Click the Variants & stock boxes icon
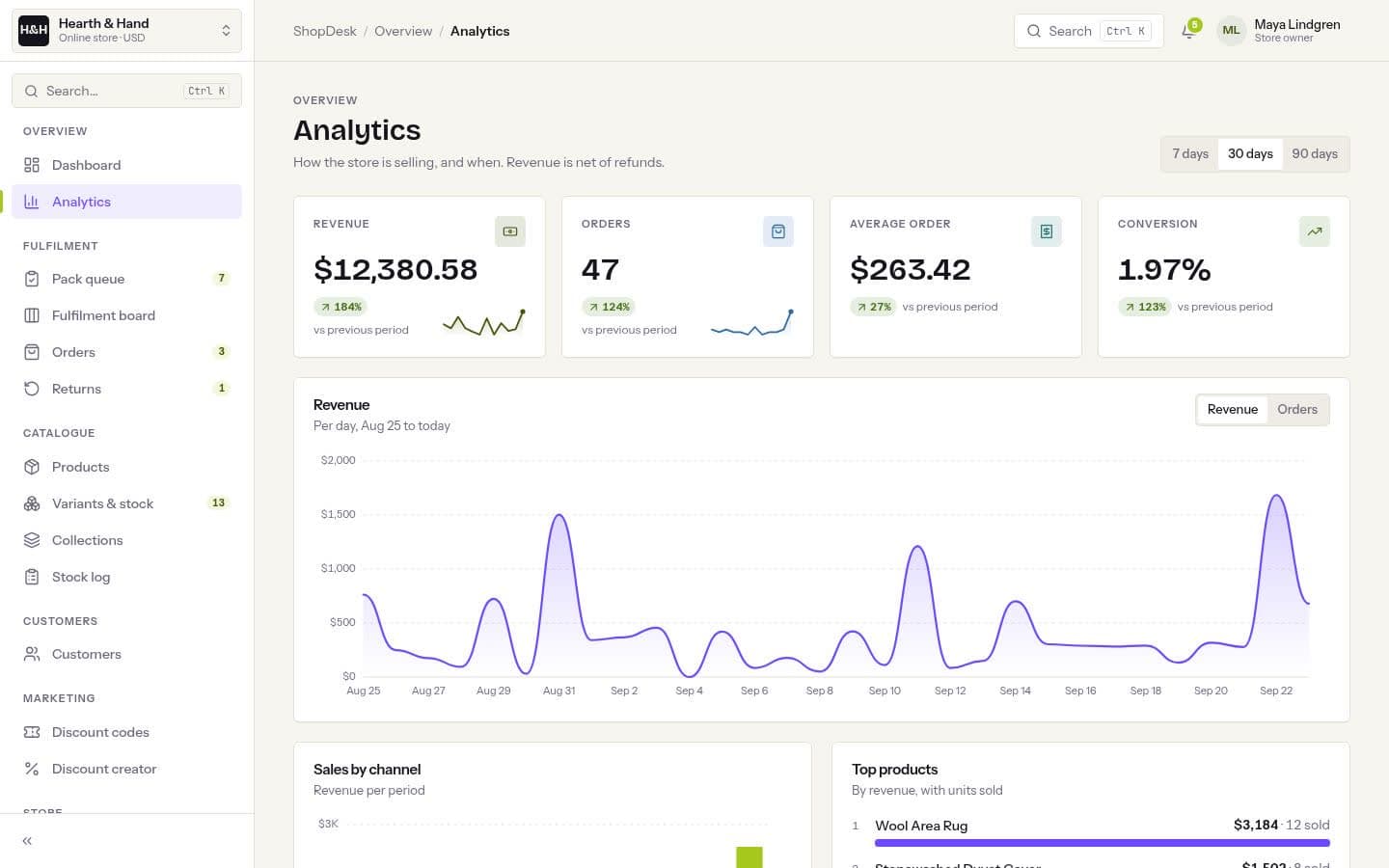Viewport: 1389px width, 868px height. click(x=32, y=503)
